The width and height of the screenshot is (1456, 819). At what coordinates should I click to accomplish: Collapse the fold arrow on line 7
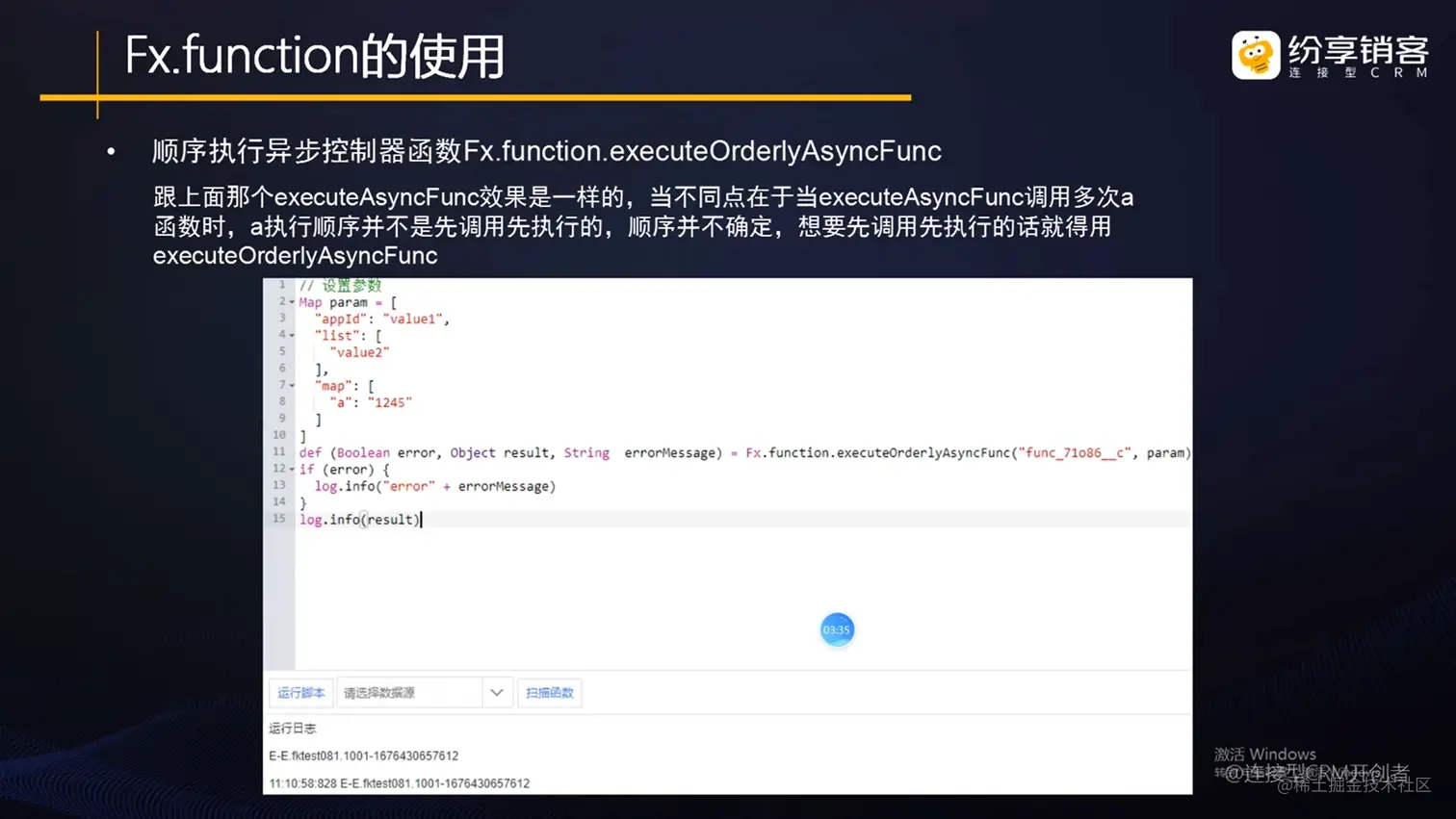pos(292,386)
